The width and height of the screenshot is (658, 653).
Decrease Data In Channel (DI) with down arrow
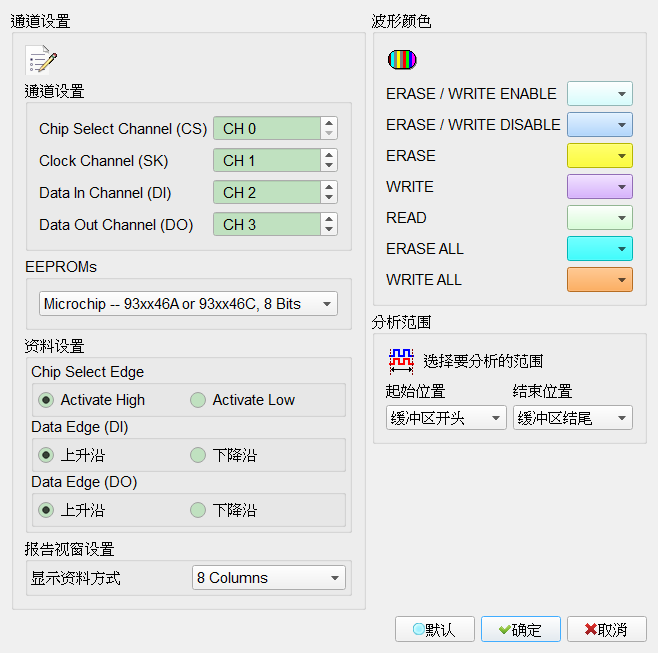pos(329,197)
